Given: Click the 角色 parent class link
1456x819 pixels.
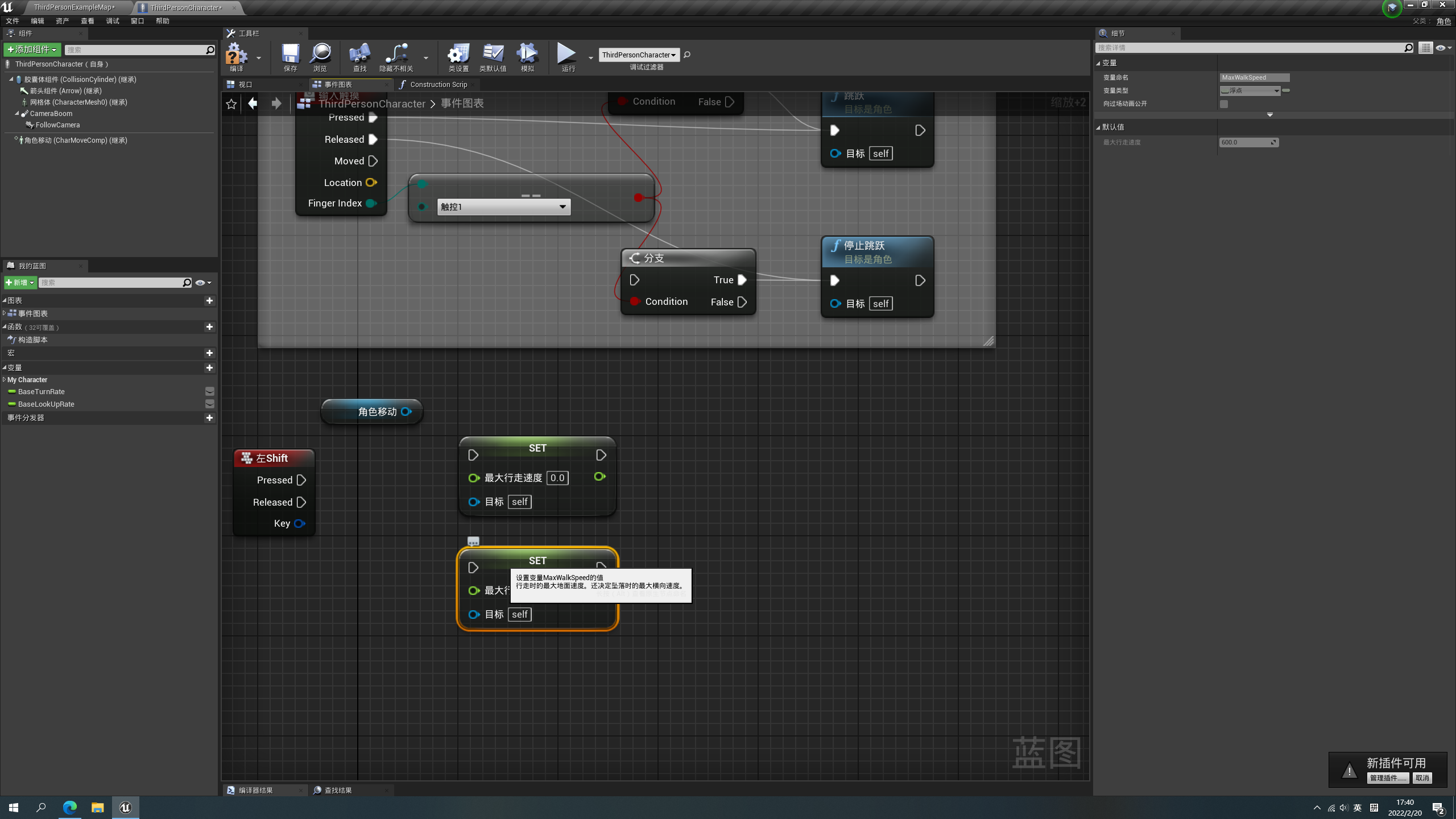Looking at the screenshot, I should coord(1443,21).
